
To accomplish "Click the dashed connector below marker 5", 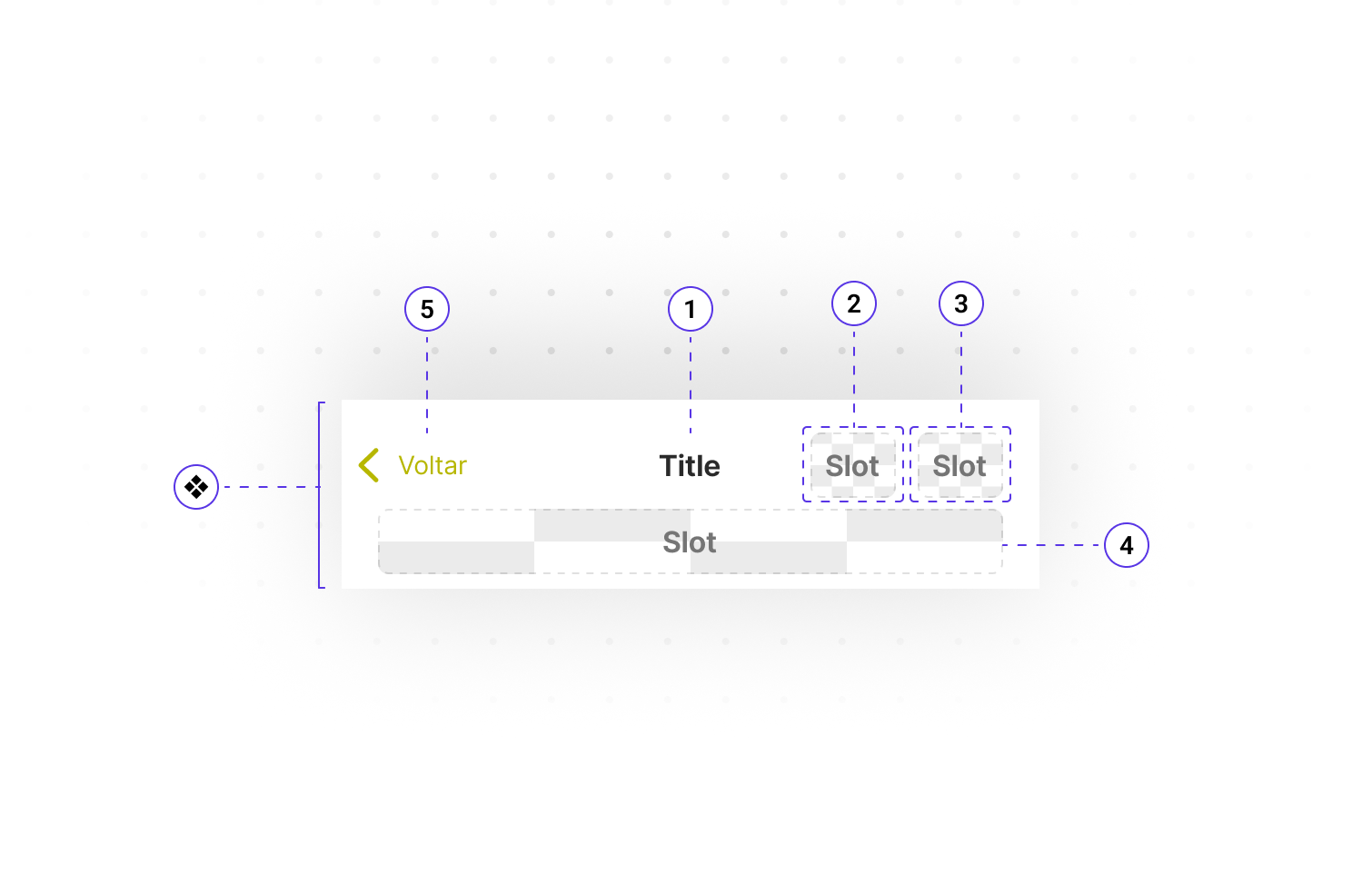I will pos(426,382).
